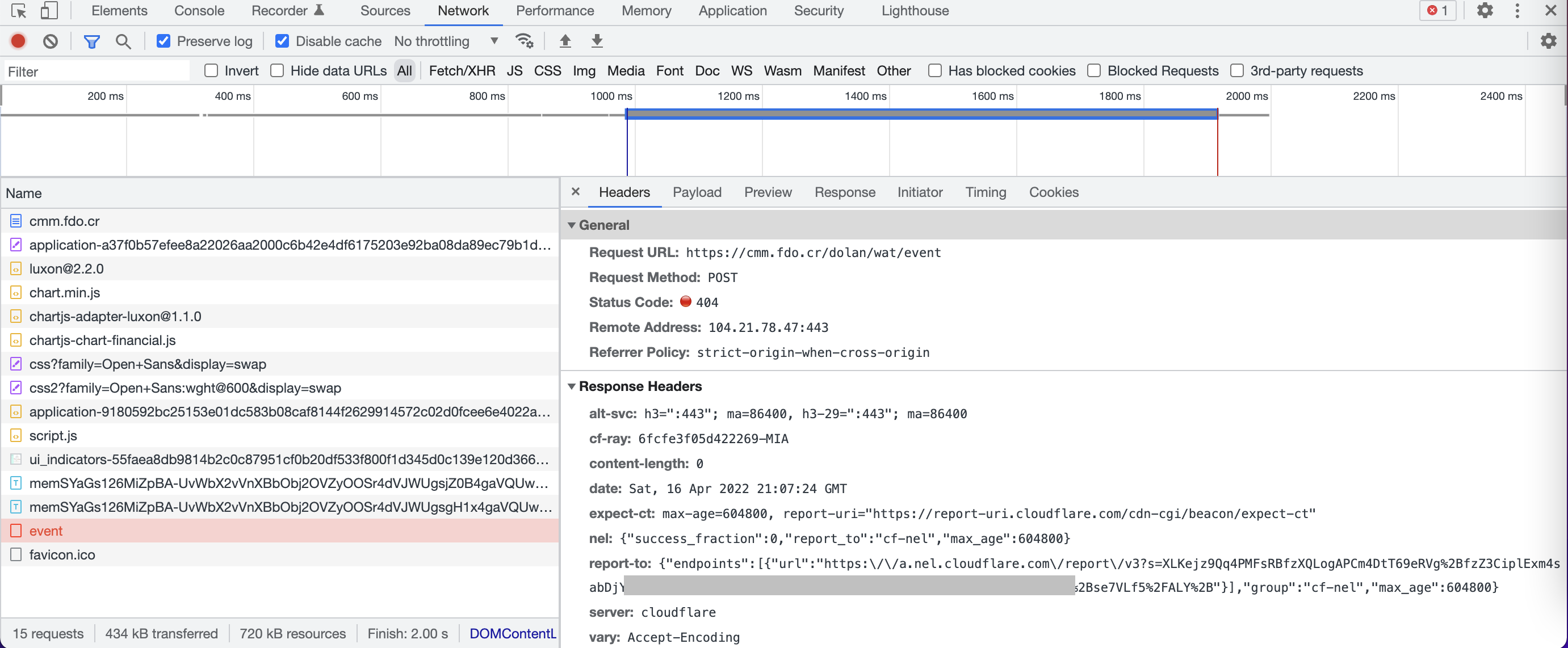Toggle the filter funnel icon
The width and height of the screenshot is (1568, 648).
tap(91, 41)
